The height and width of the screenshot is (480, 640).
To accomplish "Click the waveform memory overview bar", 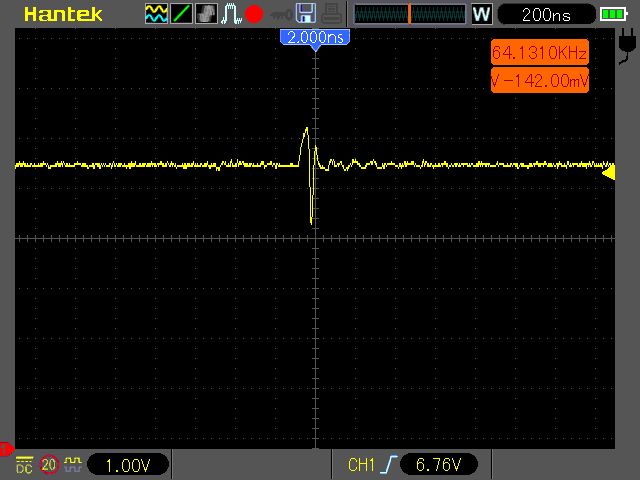I will pyautogui.click(x=409, y=14).
